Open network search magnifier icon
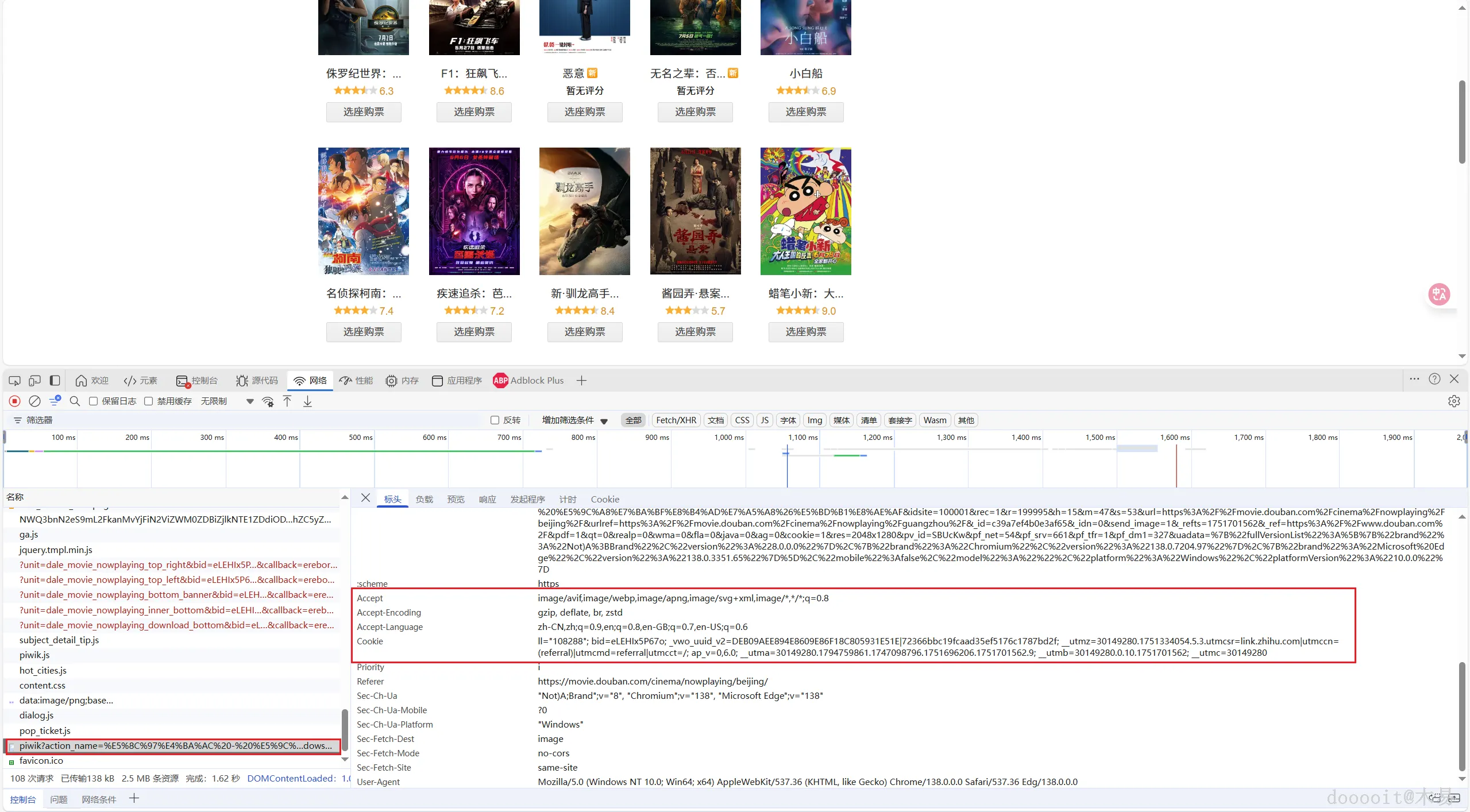The height and width of the screenshot is (812, 1470). click(75, 401)
